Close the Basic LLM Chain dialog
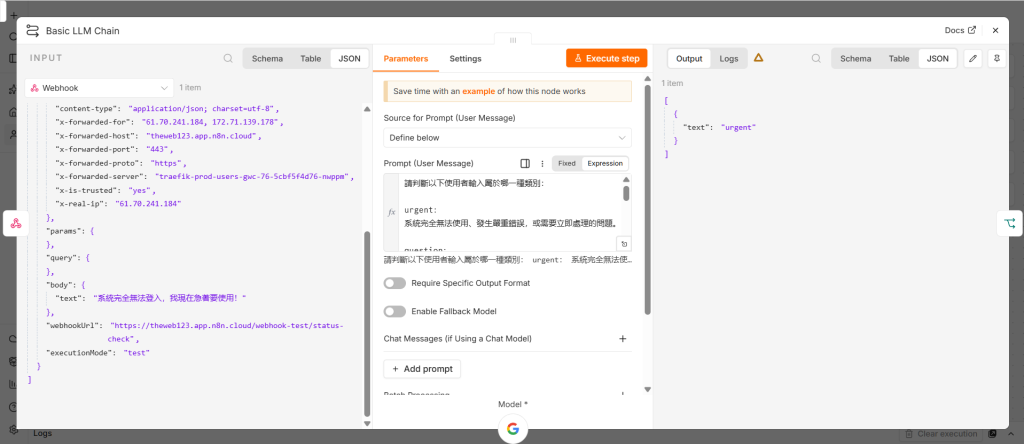The height and width of the screenshot is (444, 1024). tap(995, 30)
